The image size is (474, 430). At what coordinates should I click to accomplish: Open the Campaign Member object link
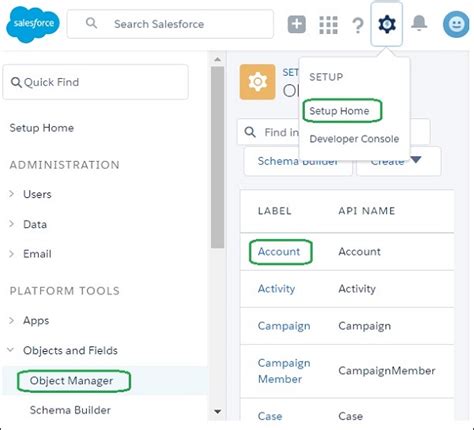(284, 371)
